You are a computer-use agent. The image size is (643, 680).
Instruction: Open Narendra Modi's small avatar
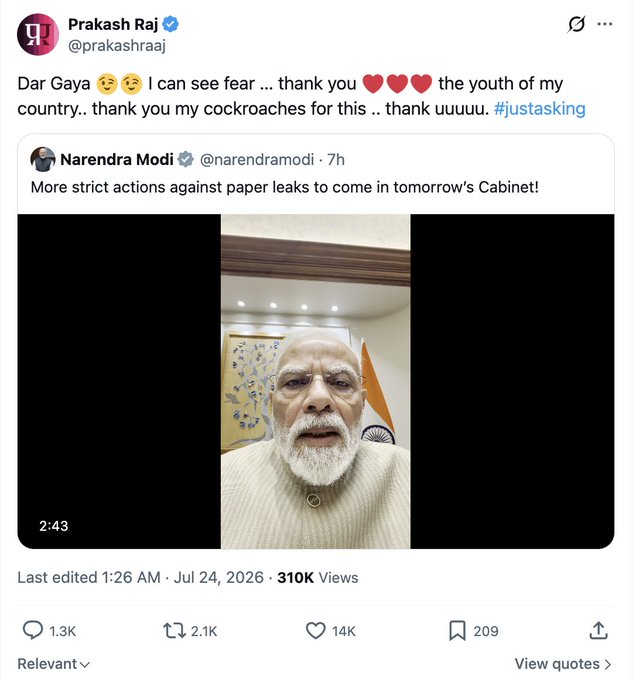pyautogui.click(x=42, y=159)
